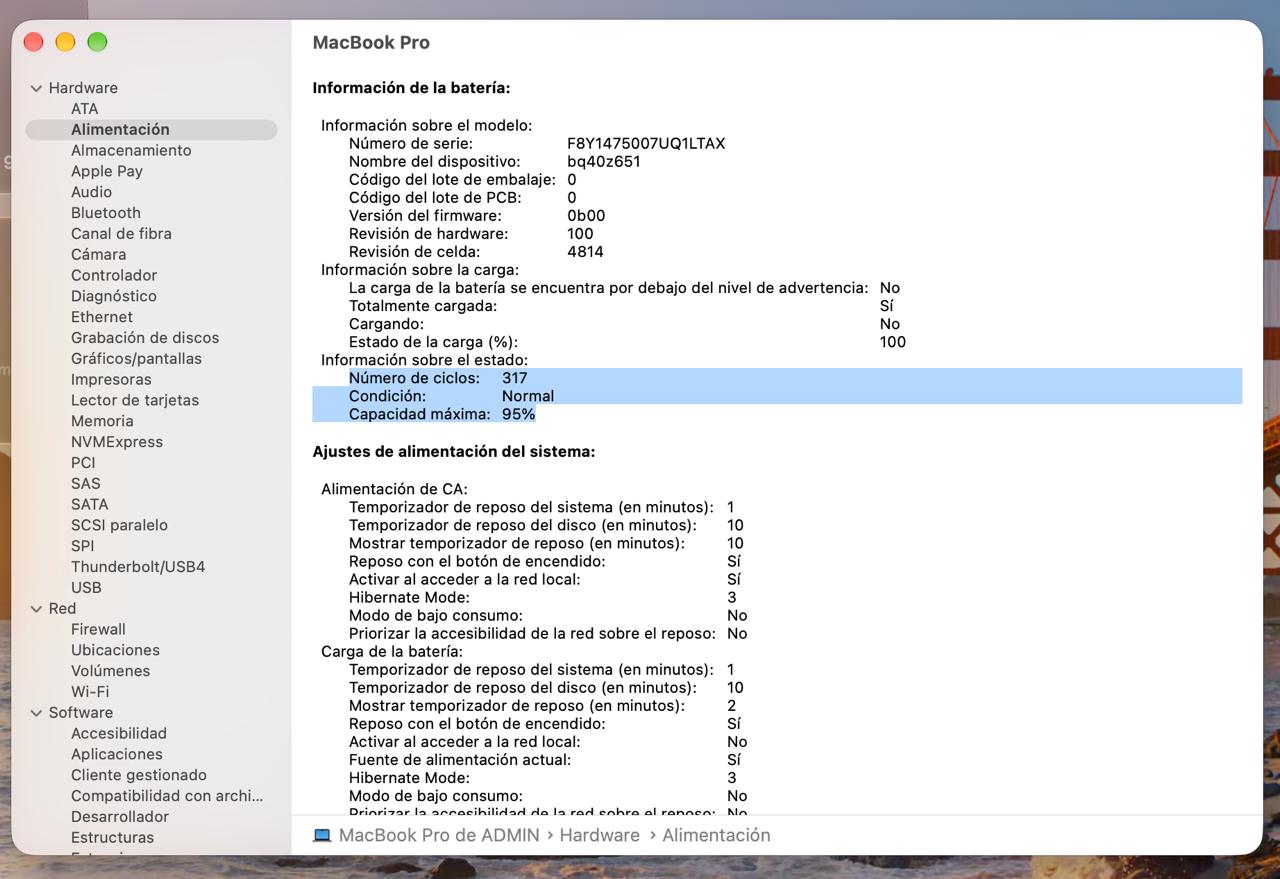This screenshot has width=1280, height=879.
Task: Select Memoria in the sidebar
Action: [102, 421]
